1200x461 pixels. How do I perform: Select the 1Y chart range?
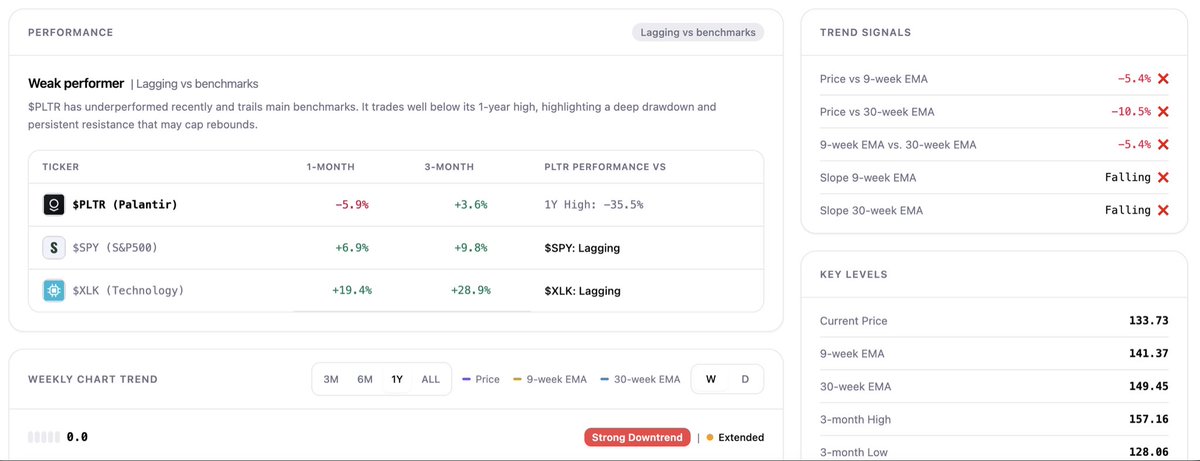pyautogui.click(x=397, y=379)
